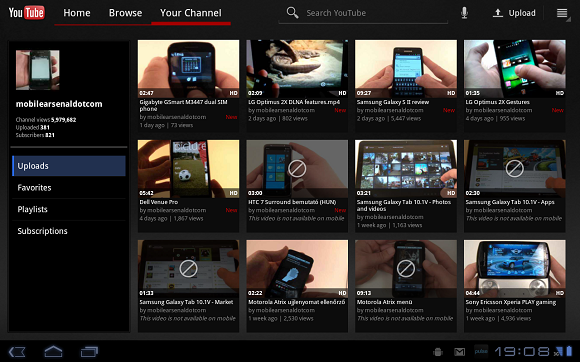Open LG Optimus 2X Gestures thumbnail
This screenshot has height=362, width=580.
click(x=515, y=69)
